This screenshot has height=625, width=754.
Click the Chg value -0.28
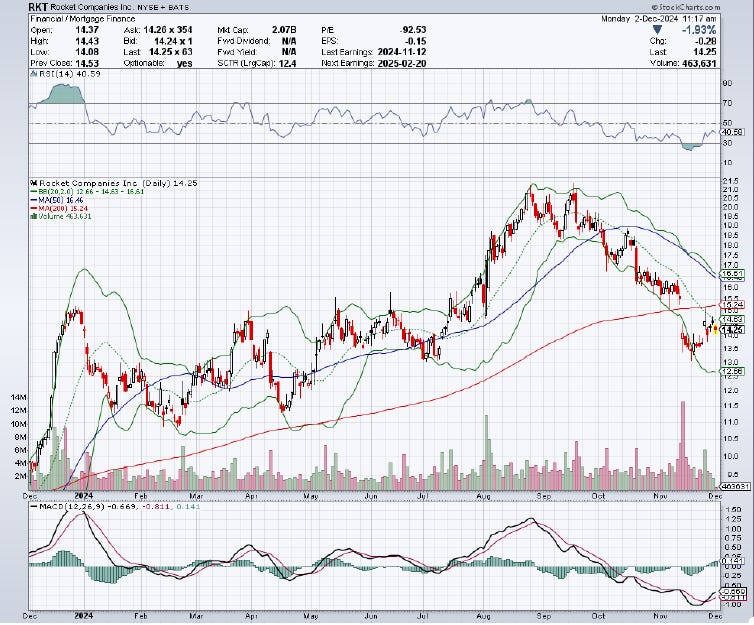point(706,41)
